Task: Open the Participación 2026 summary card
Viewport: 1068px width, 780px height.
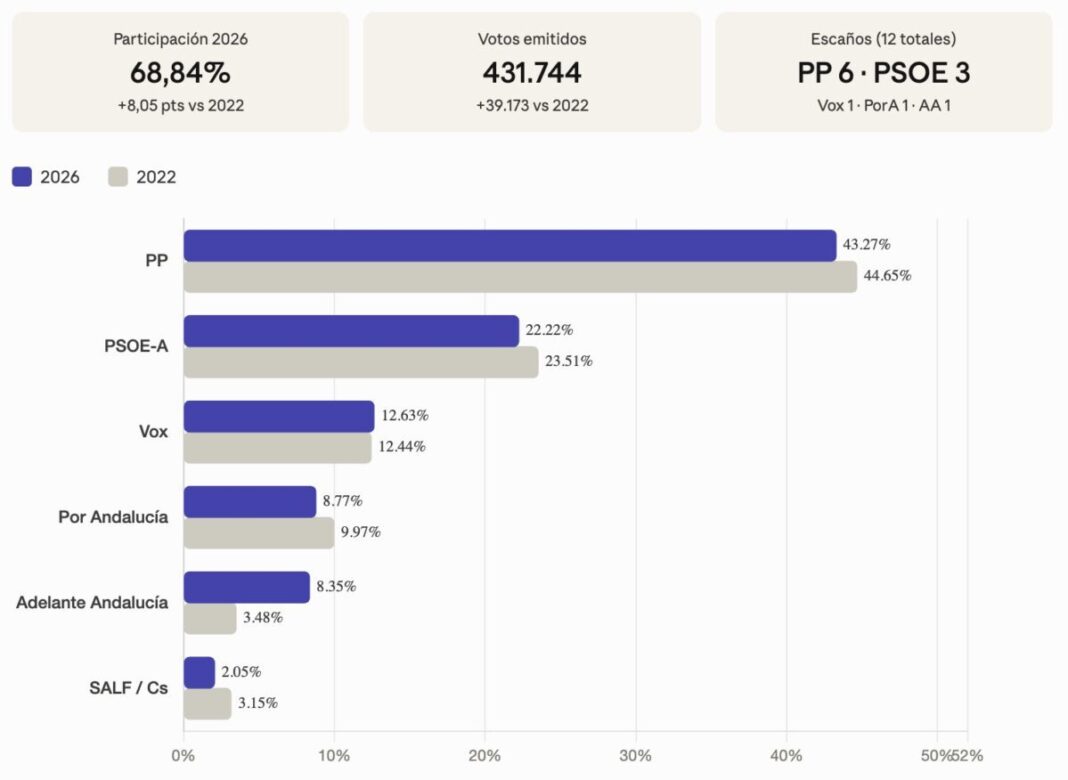Action: pos(180,72)
